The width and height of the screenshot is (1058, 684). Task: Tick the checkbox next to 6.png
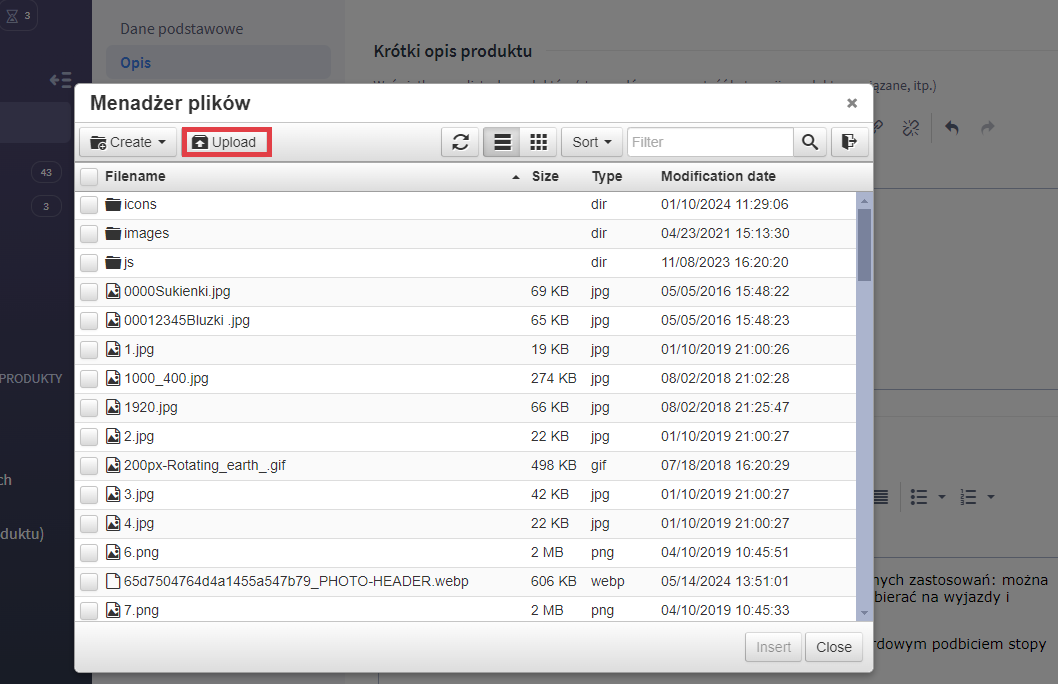89,553
